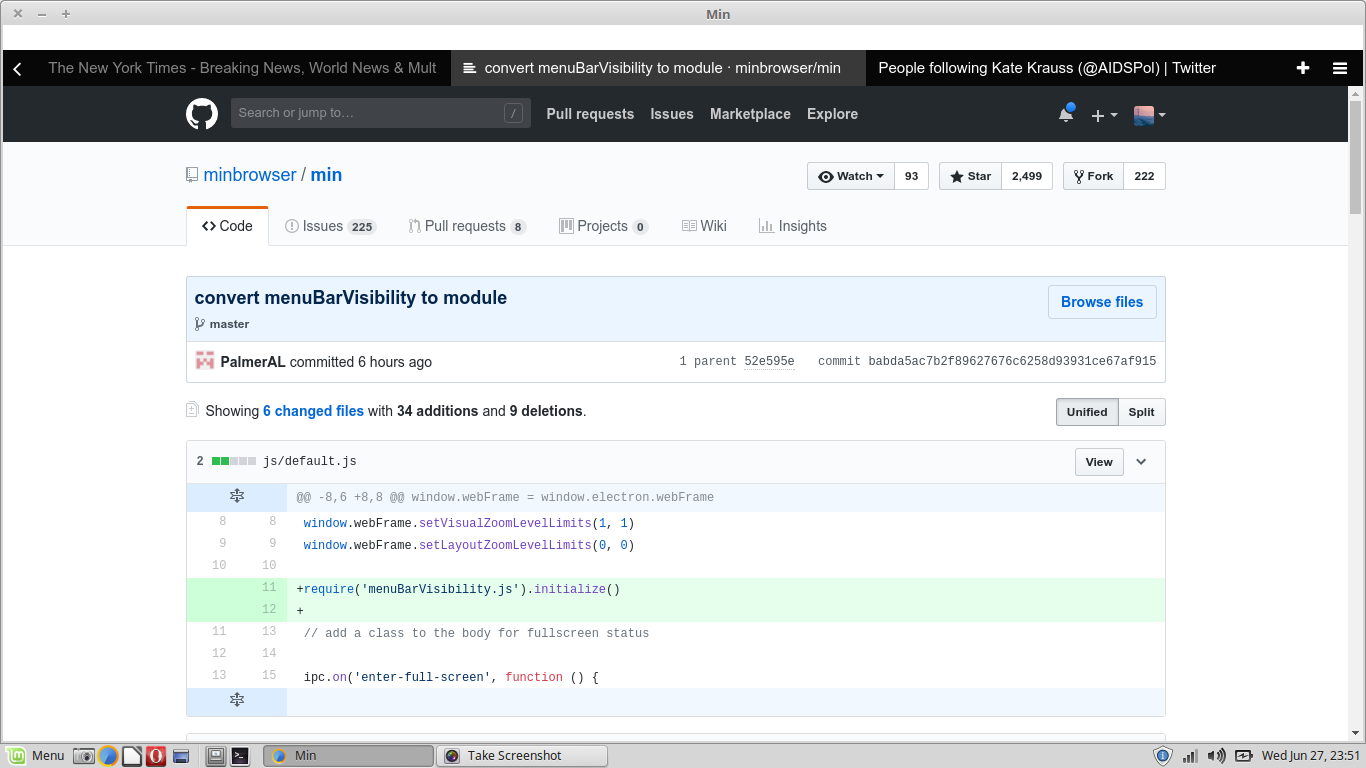This screenshot has width=1366, height=768.
Task: Click the Browse files button
Action: [x=1102, y=301]
